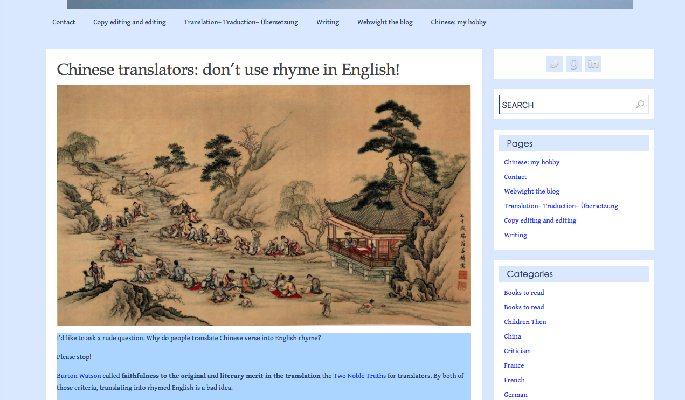This screenshot has width=685, height=400.
Task: Follow the 'Two Noble Truths' link in the article
Action: 360,376
